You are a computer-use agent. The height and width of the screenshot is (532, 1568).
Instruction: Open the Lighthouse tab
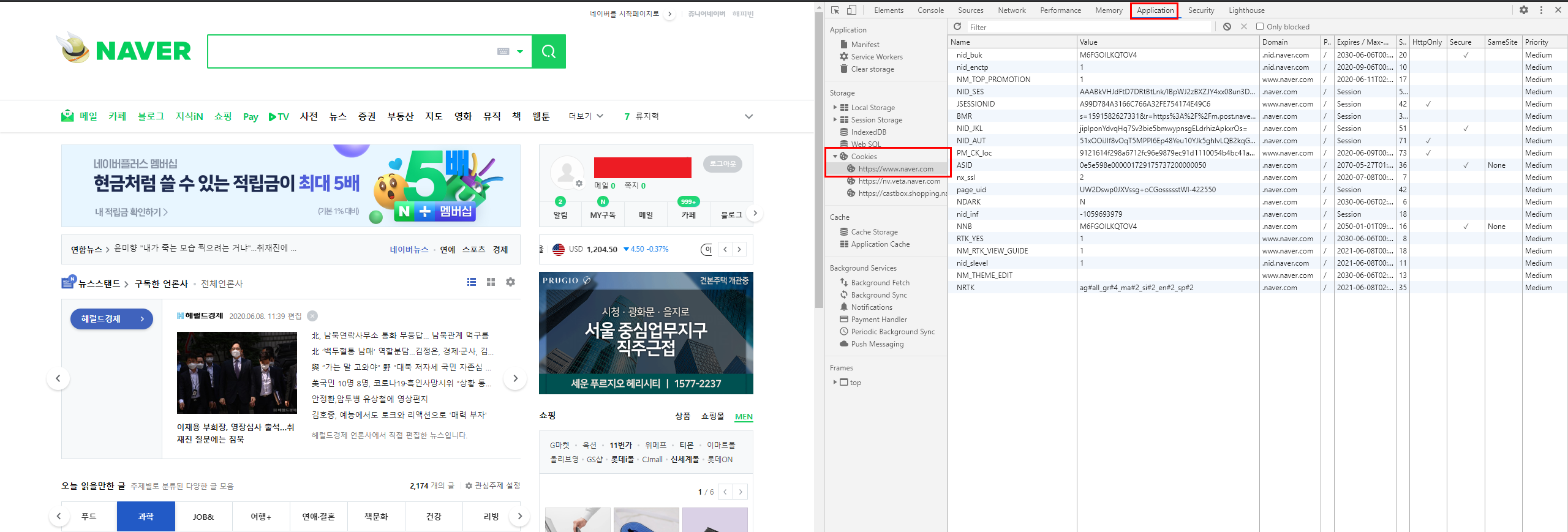pos(1246,10)
